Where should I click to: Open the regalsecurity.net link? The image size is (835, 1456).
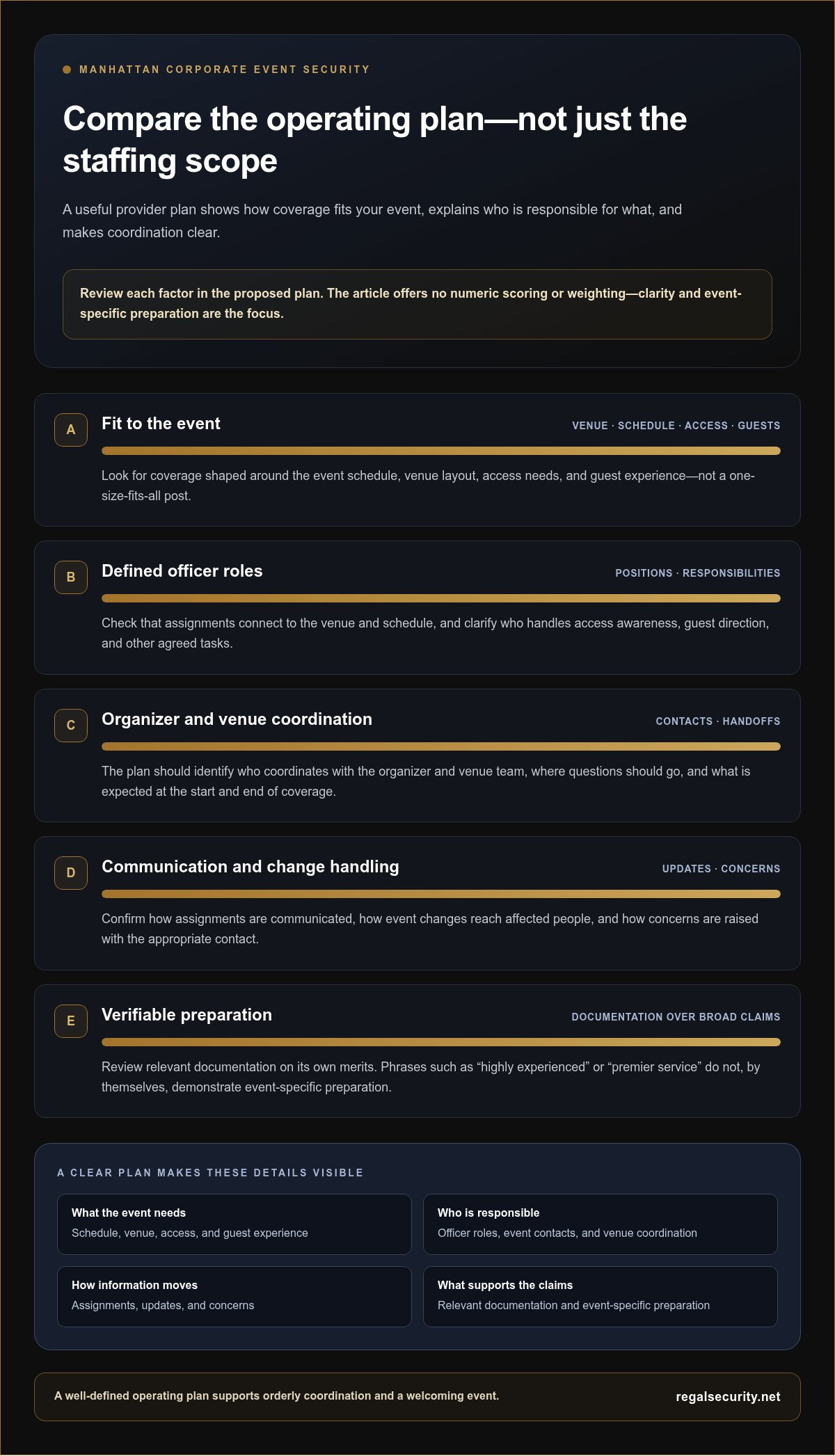click(728, 1397)
